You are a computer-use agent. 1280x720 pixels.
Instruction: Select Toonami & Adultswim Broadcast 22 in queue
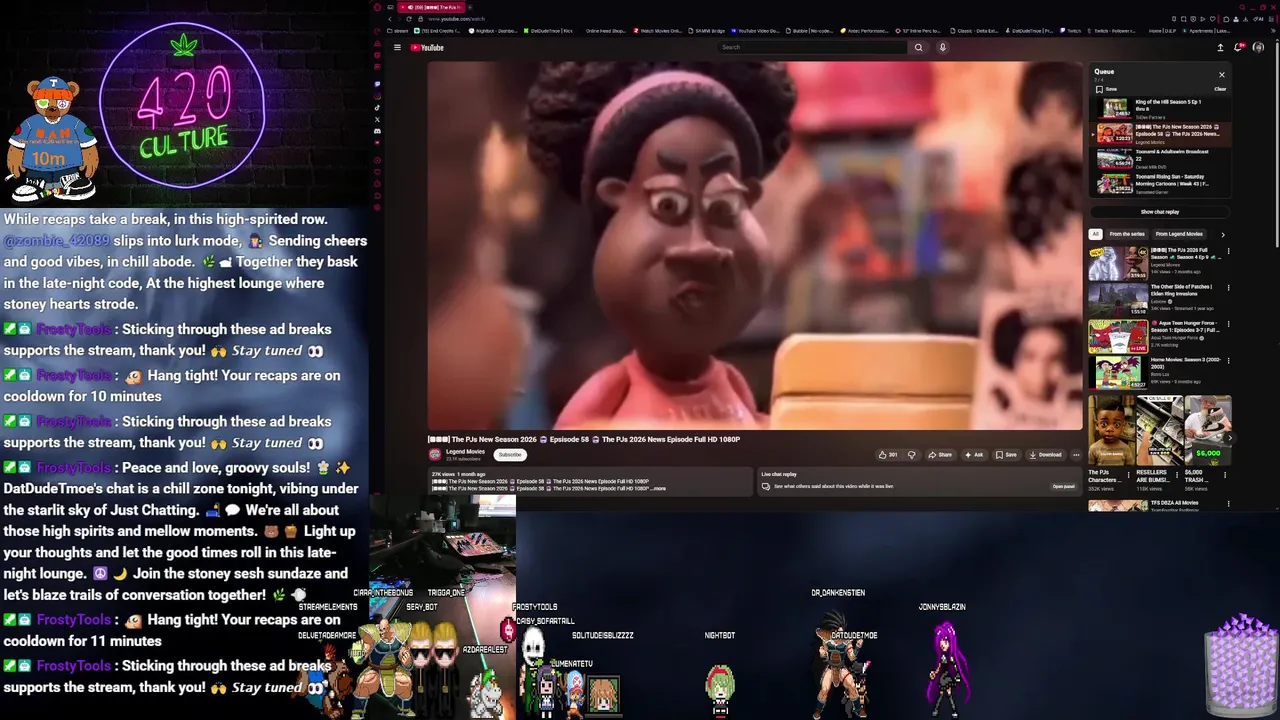(1160, 159)
